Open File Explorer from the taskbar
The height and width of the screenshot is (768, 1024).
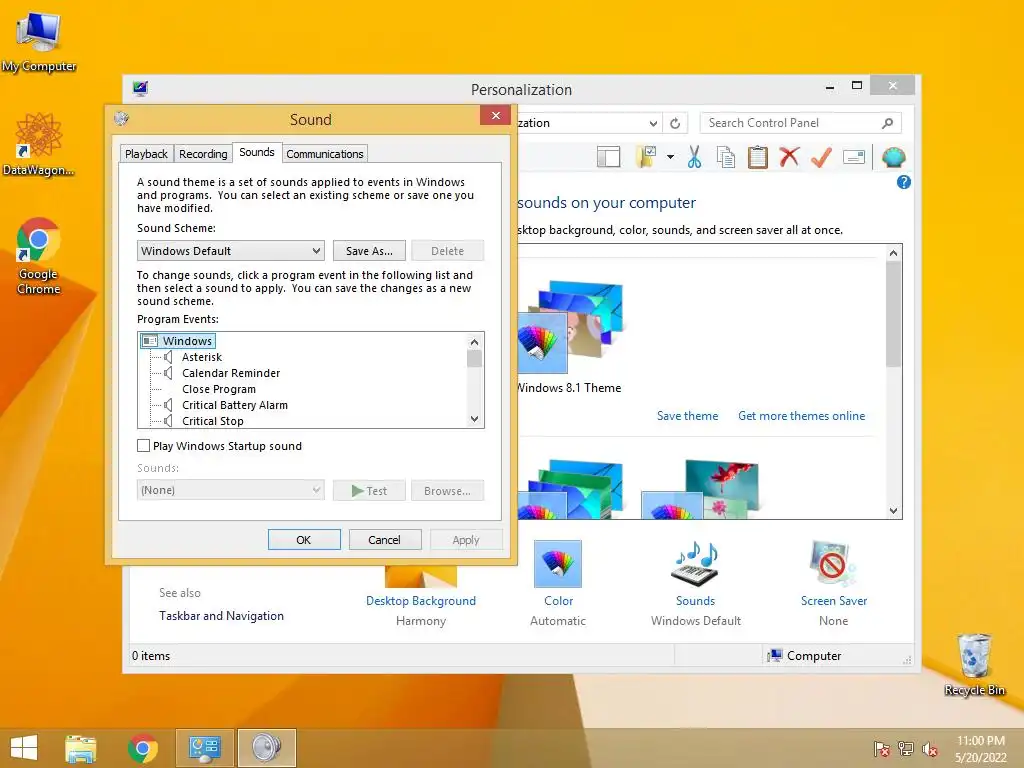80,748
